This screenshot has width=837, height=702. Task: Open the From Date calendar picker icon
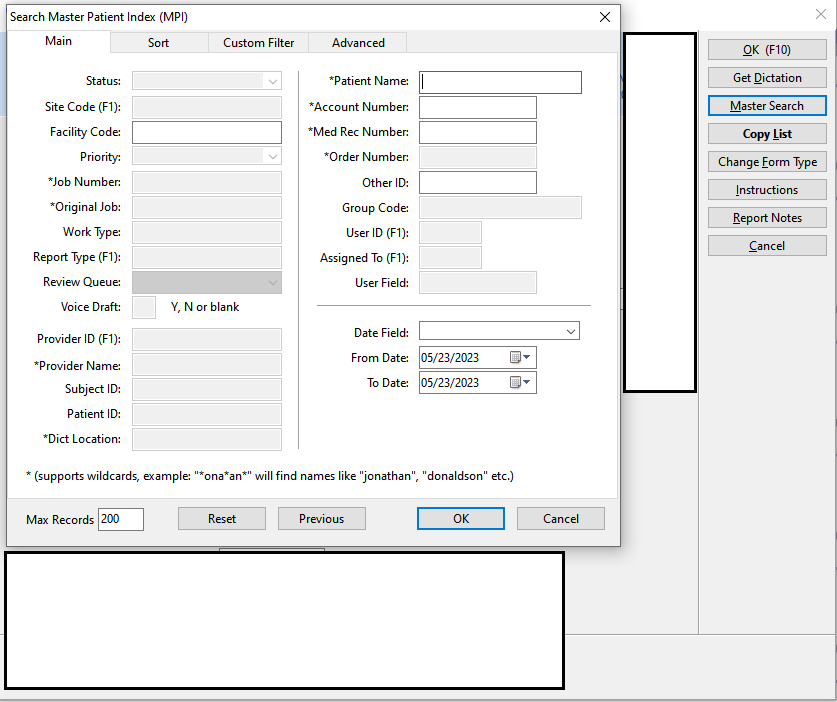click(519, 357)
